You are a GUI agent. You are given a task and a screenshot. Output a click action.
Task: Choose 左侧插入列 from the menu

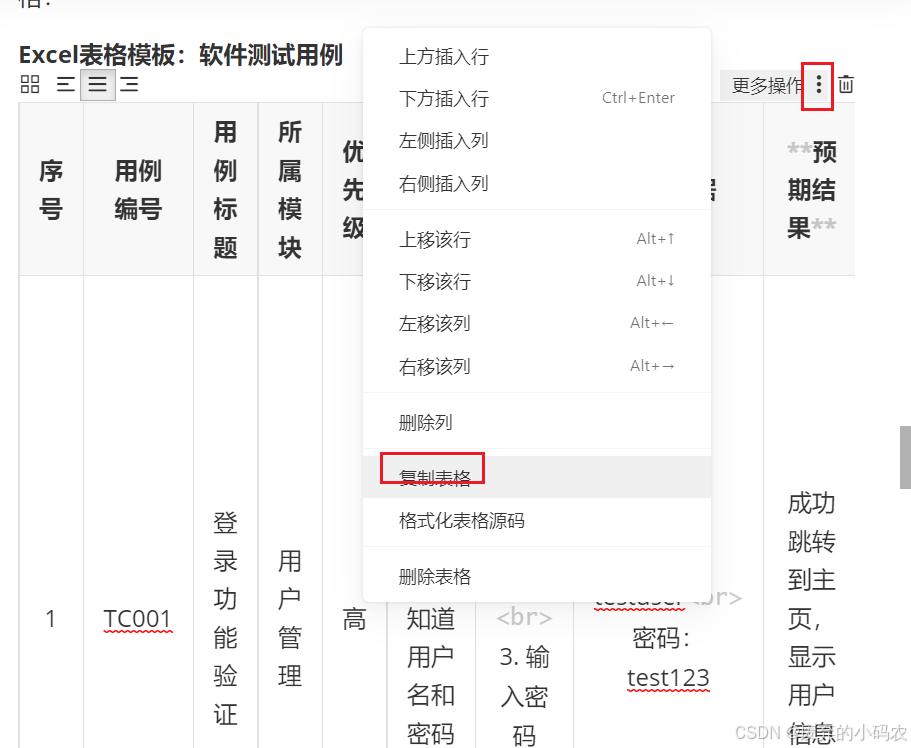tap(537, 141)
